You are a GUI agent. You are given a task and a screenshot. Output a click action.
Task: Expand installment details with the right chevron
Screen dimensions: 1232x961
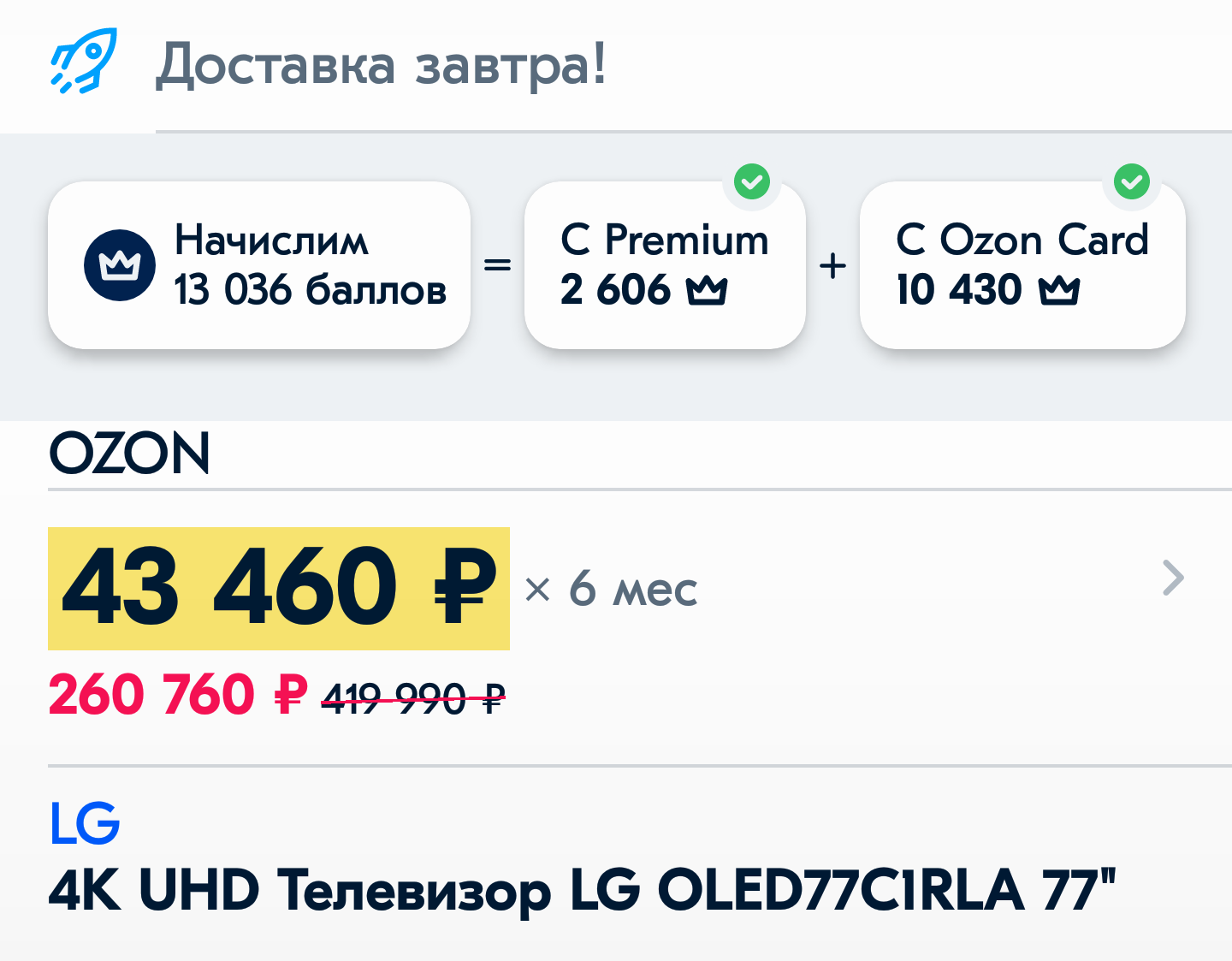click(x=1174, y=578)
